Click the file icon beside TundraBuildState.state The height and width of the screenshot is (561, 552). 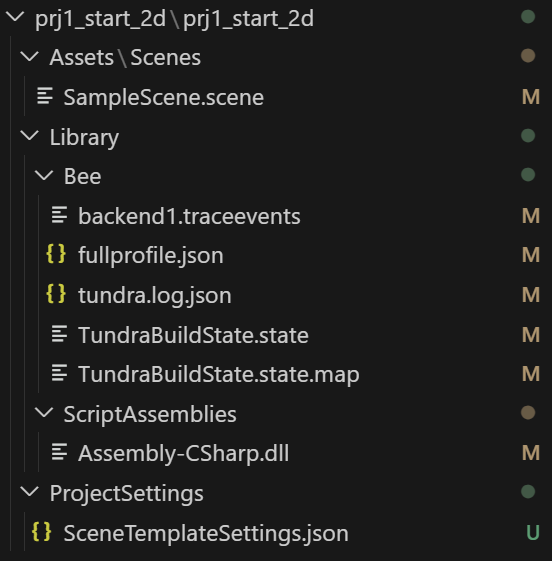pos(59,334)
